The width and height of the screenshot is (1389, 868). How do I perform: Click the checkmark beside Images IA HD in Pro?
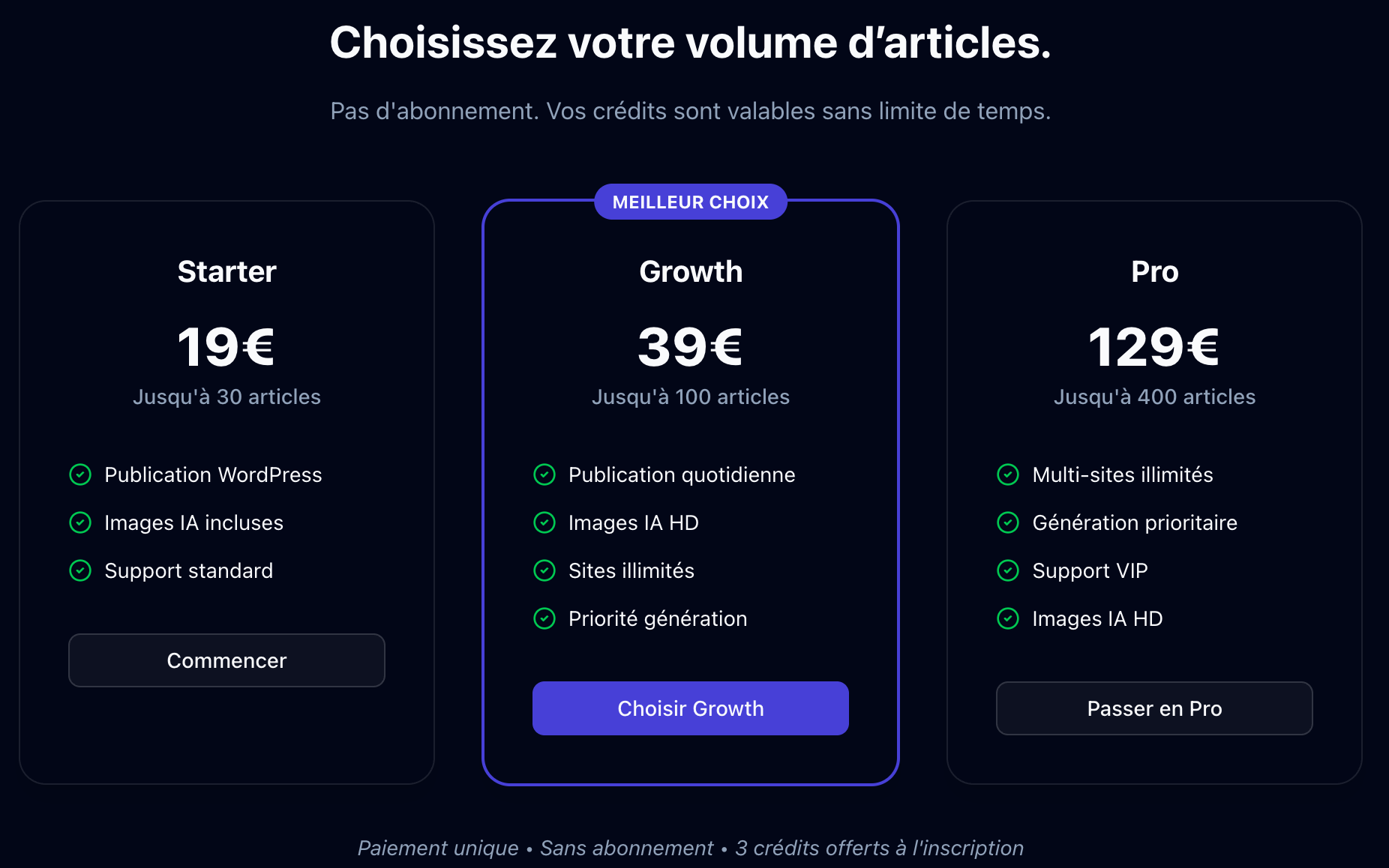[1008, 618]
